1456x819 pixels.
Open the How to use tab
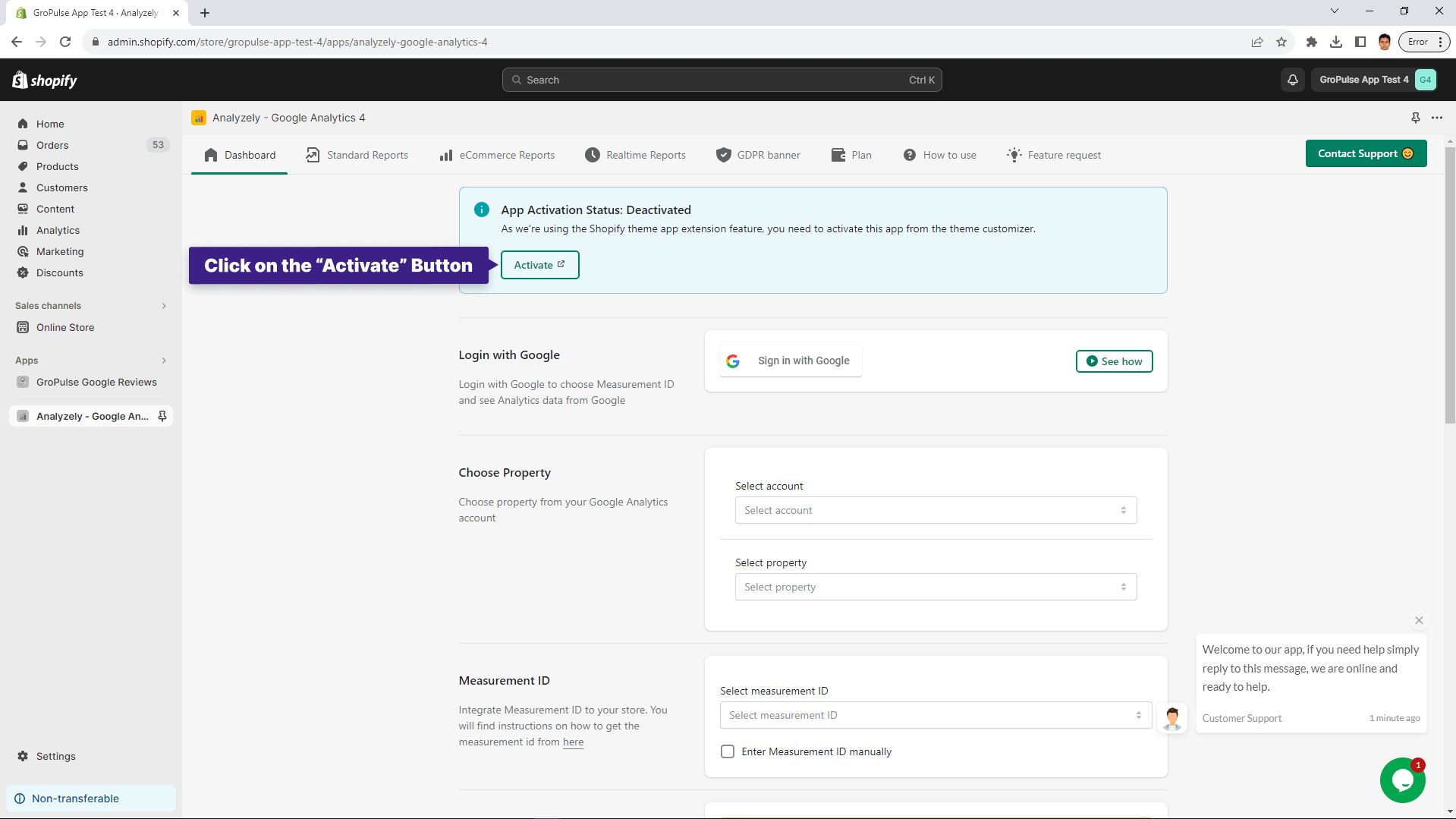coord(940,155)
